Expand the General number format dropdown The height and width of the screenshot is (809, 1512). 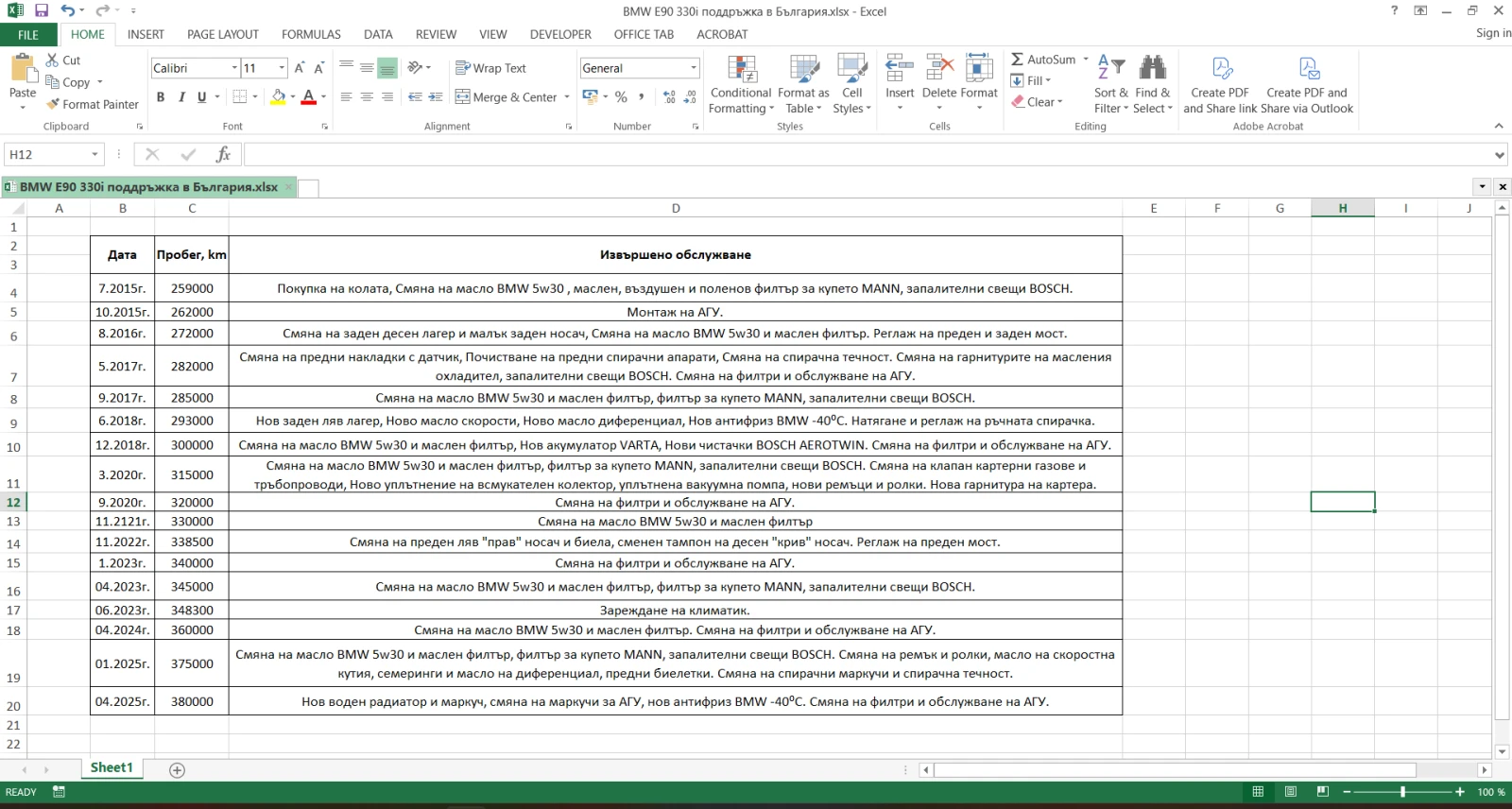[x=693, y=68]
